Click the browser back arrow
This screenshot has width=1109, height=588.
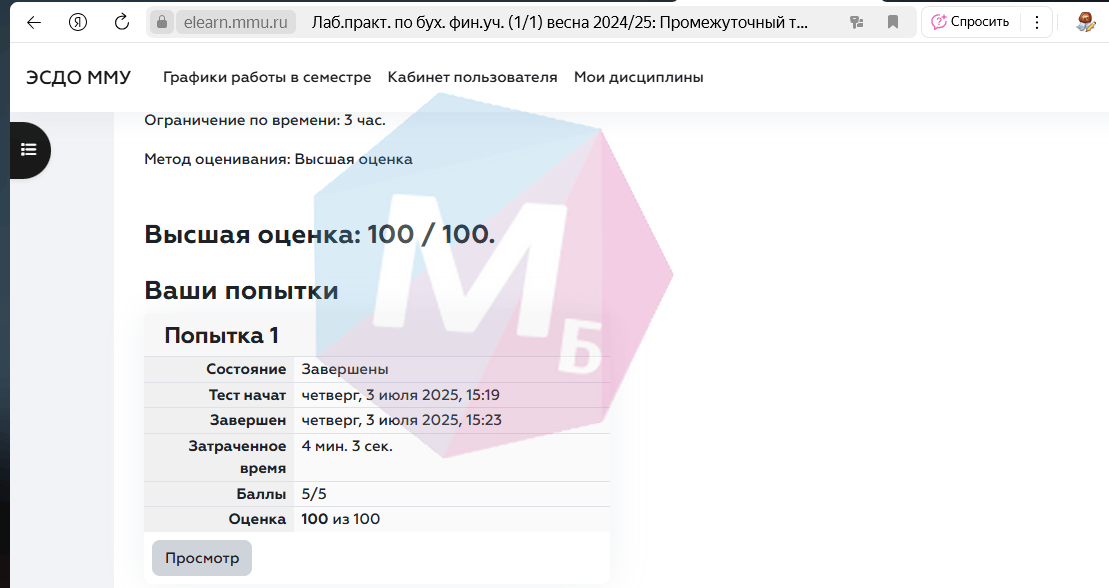coord(34,22)
